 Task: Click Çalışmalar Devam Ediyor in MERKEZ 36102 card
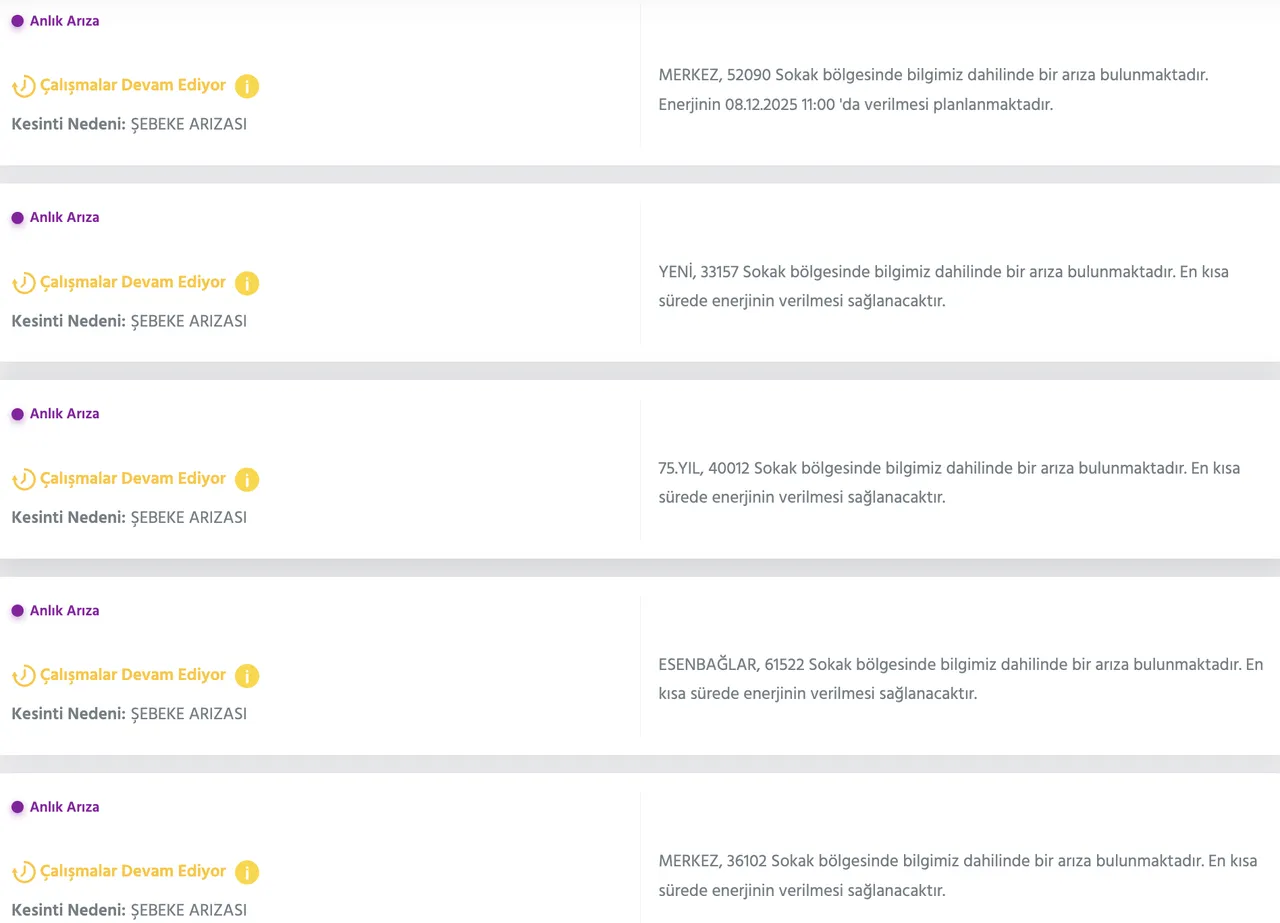point(133,871)
